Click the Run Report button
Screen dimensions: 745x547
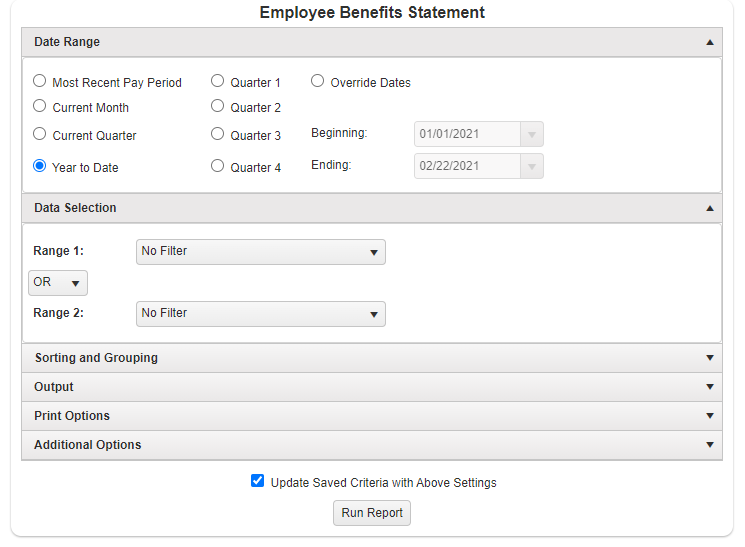click(x=372, y=513)
